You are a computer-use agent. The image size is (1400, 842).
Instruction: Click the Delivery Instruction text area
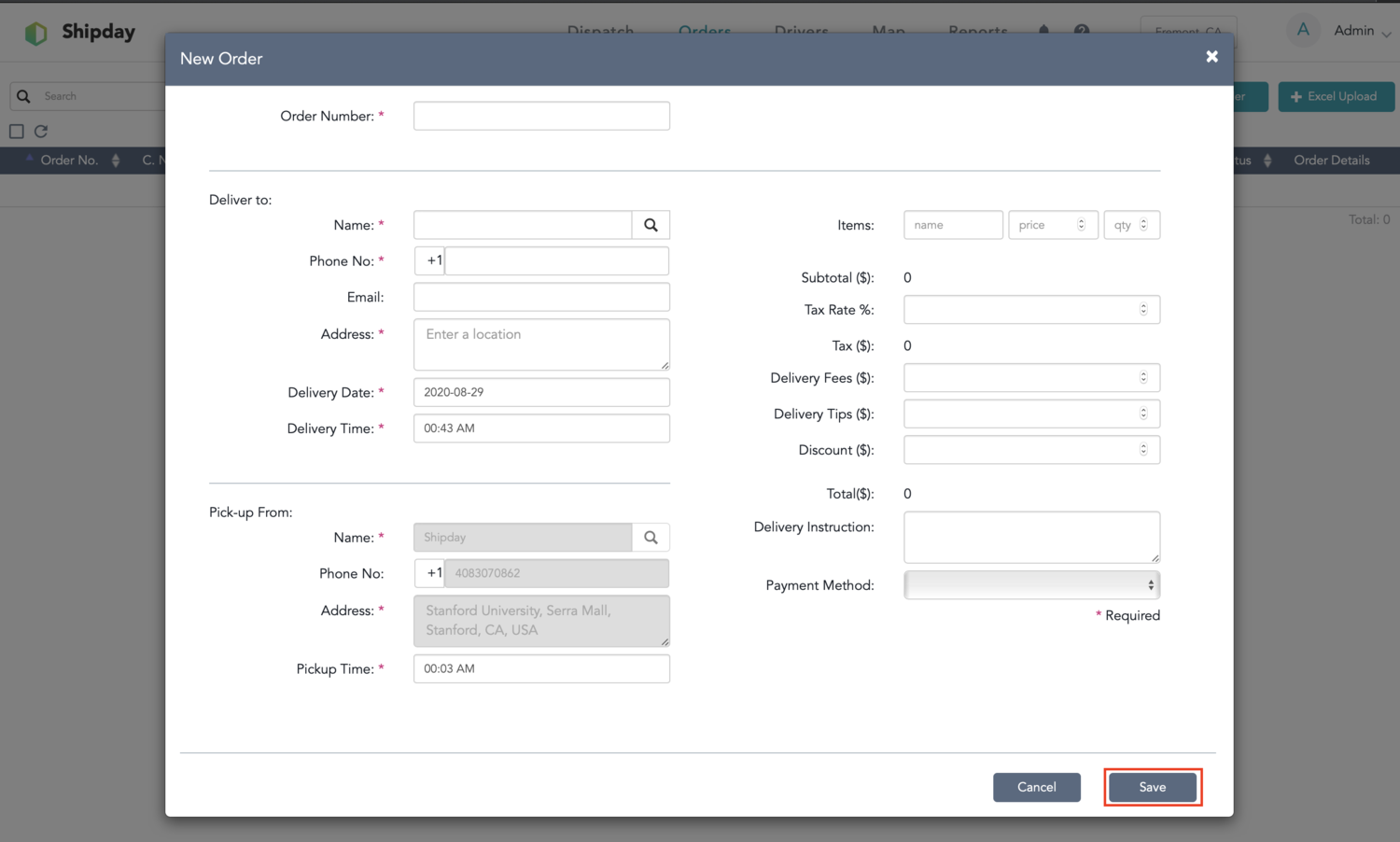(1031, 537)
